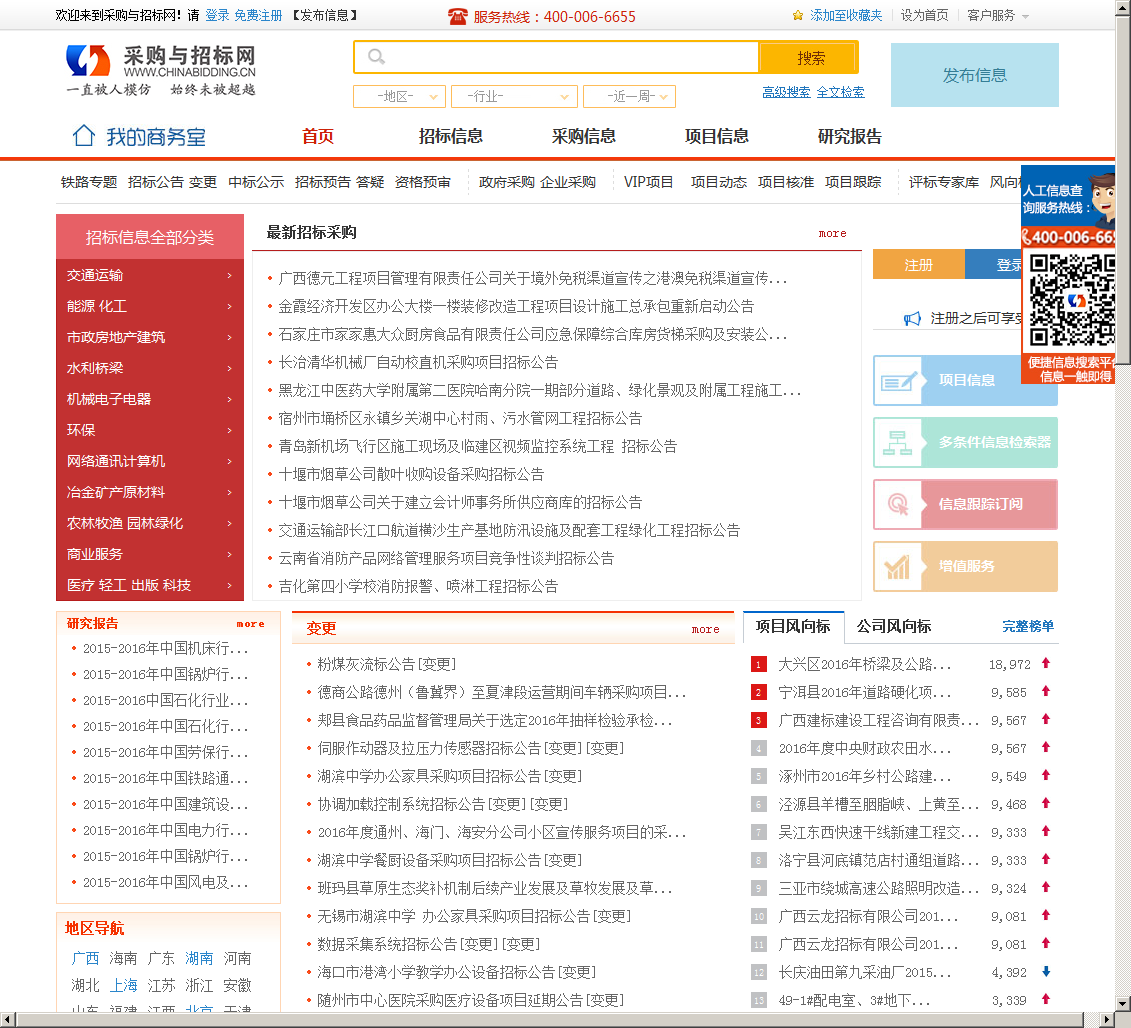Open the 客户服务 dropdown menu
The width and height of the screenshot is (1131, 1028).
click(x=998, y=15)
